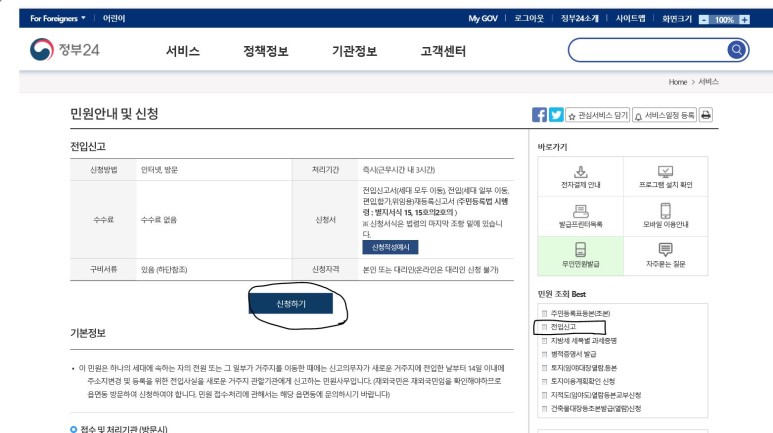Screen dimensions: 773x433
Task: Open the For Foreigners dropdown
Action: [58, 18]
